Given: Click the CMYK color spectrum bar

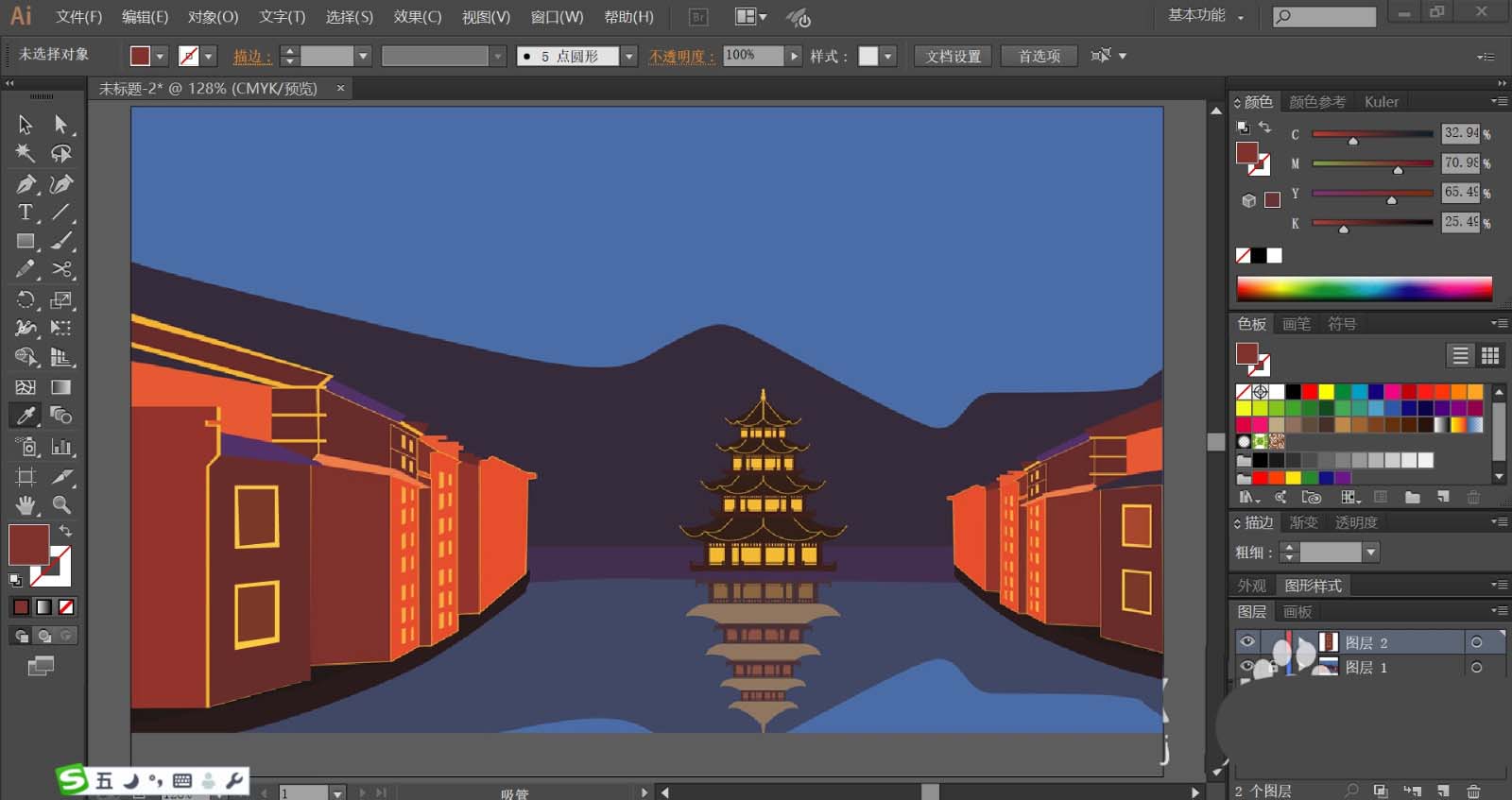Looking at the screenshot, I should 1364,288.
